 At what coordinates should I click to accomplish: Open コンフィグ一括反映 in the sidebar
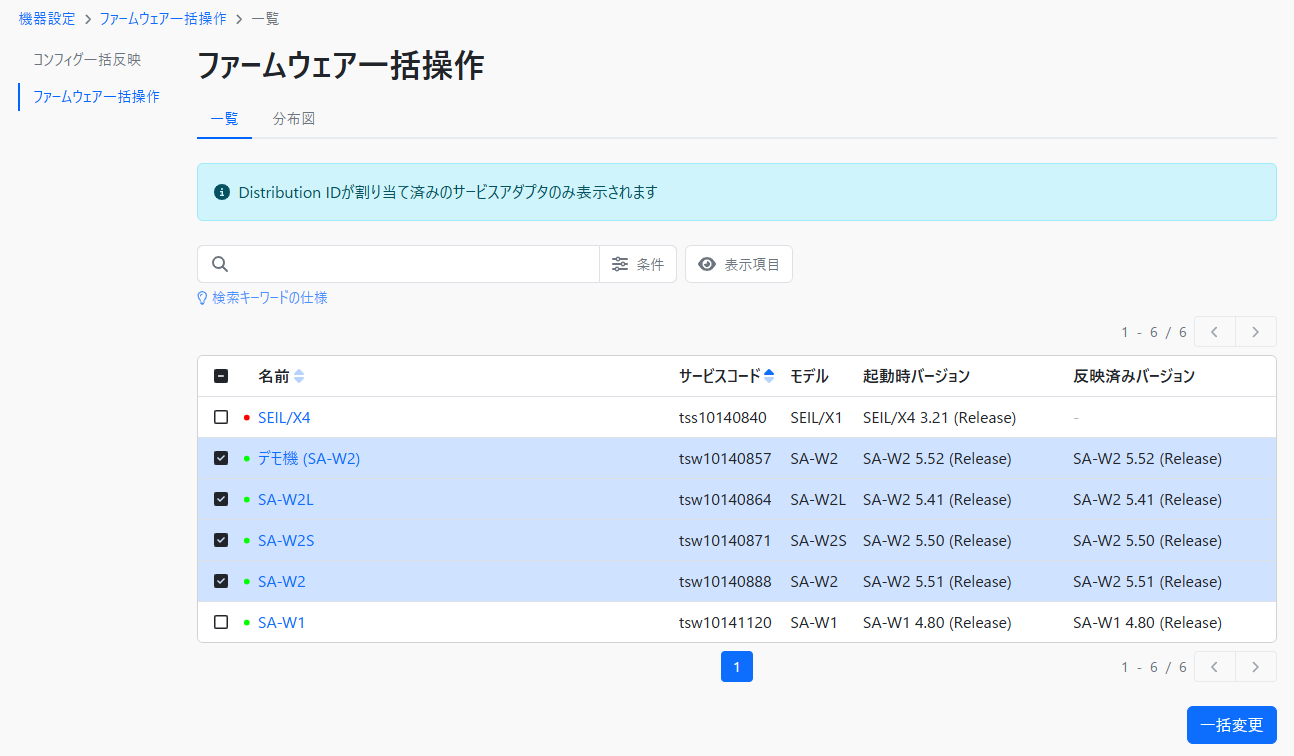pyautogui.click(x=87, y=59)
